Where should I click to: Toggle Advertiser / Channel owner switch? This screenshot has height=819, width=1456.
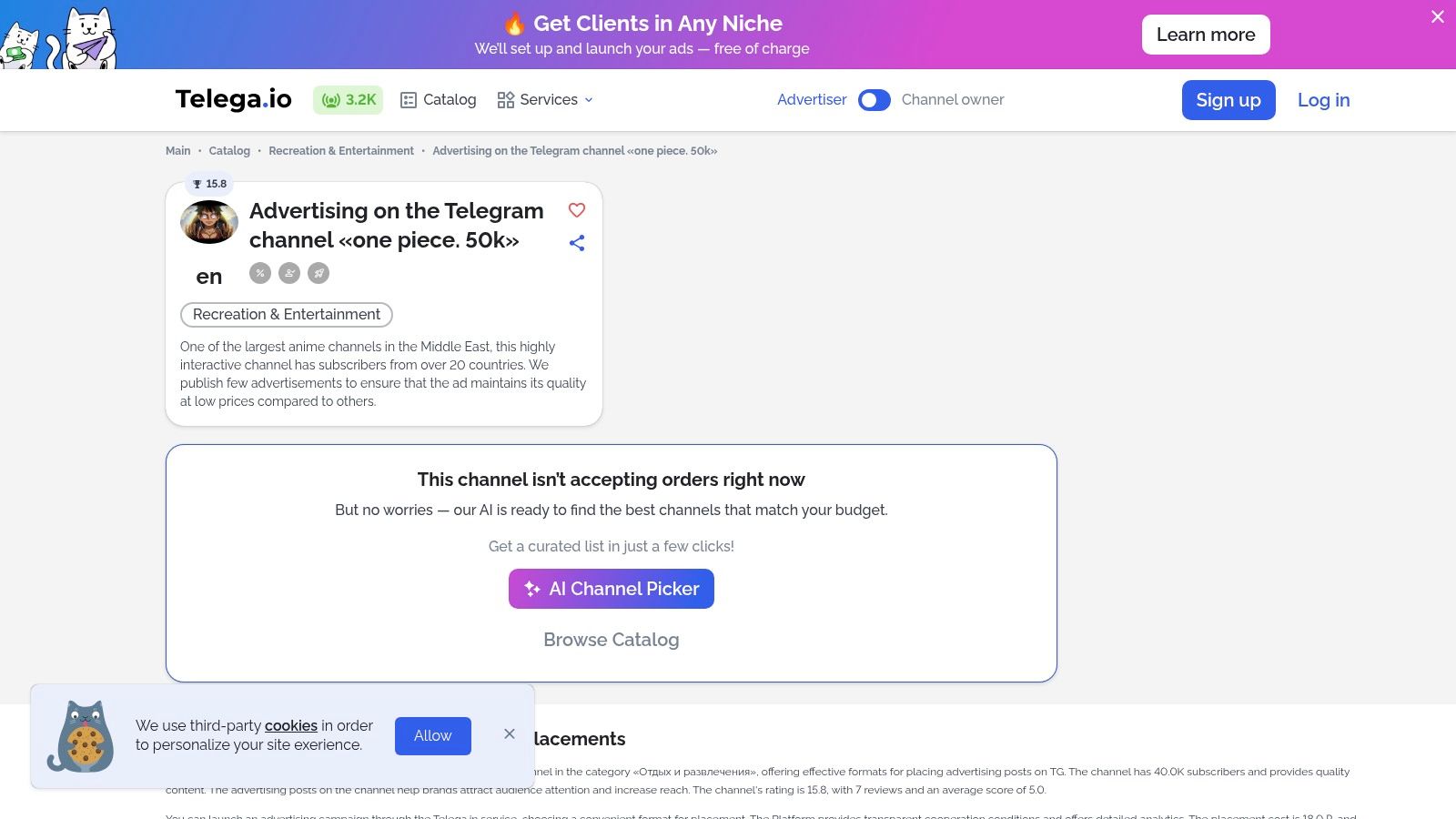coord(874,100)
